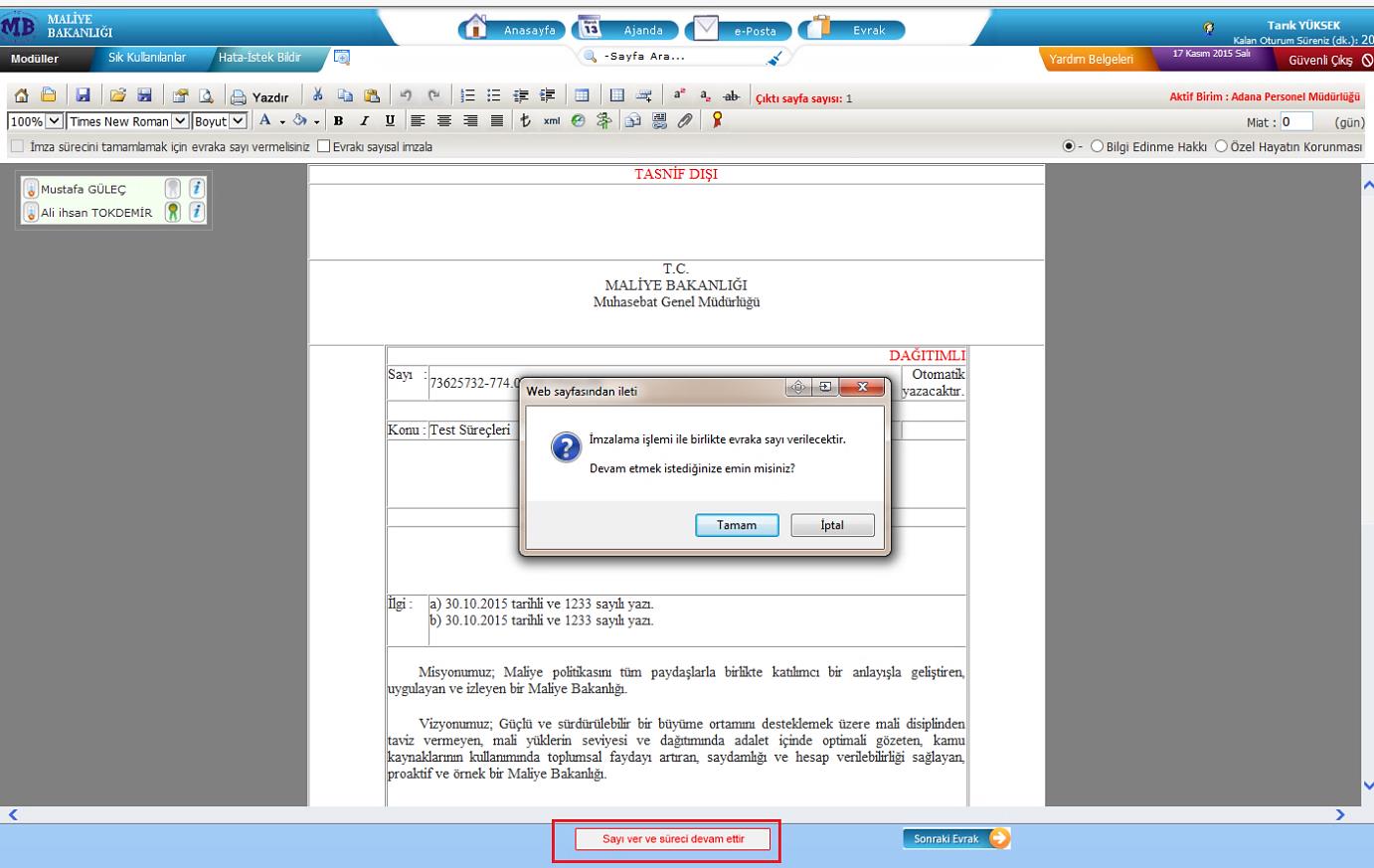The width and height of the screenshot is (1374, 868).
Task: Center align the text
Action: (x=444, y=120)
